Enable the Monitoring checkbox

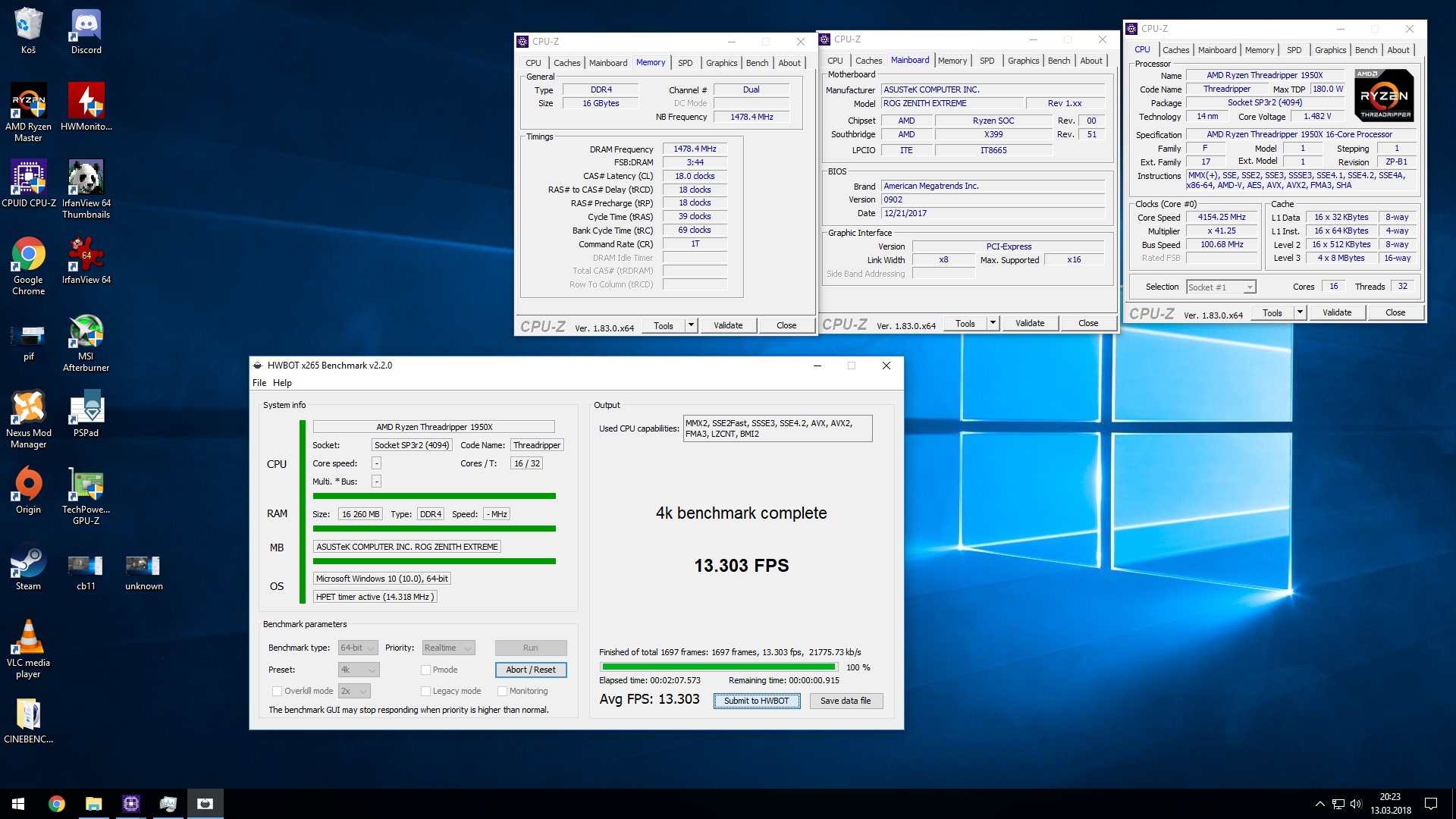tap(502, 691)
